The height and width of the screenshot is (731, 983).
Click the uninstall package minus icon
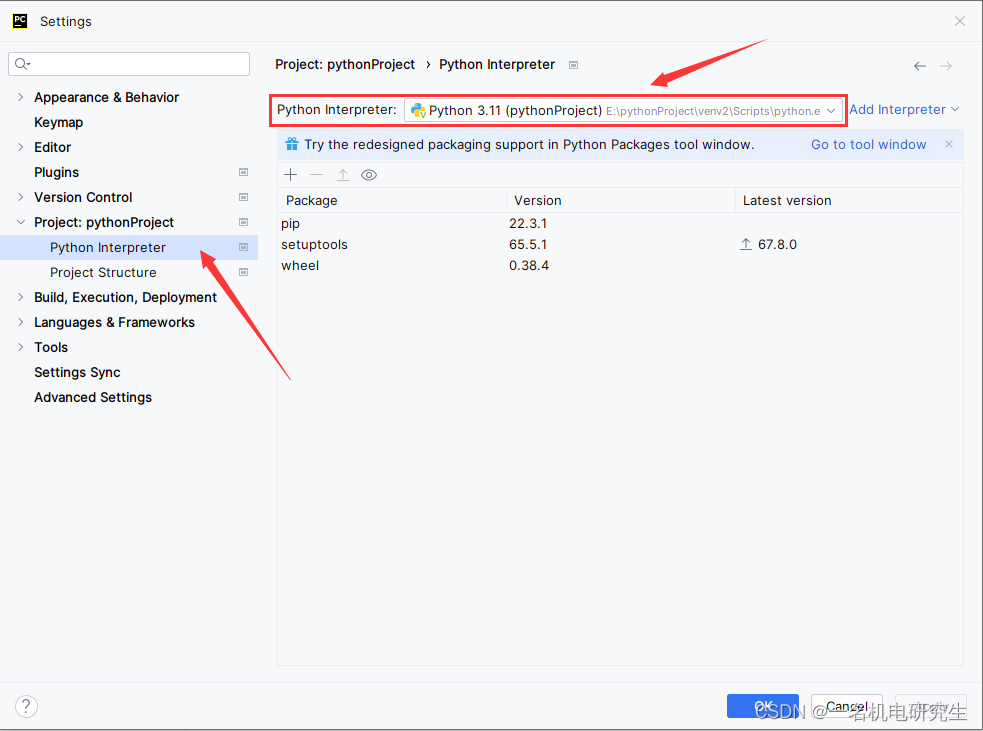point(317,175)
